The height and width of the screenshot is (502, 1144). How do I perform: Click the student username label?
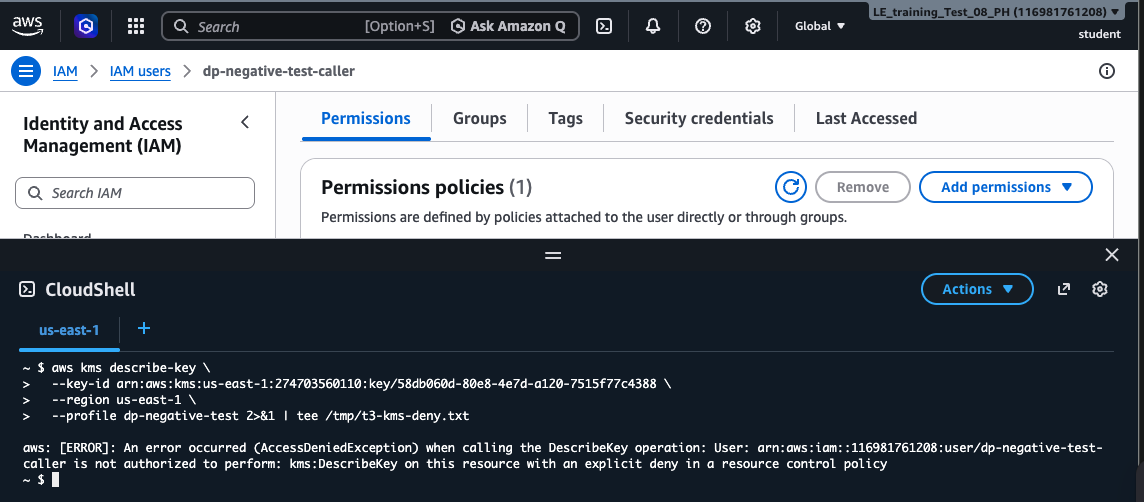point(1099,34)
